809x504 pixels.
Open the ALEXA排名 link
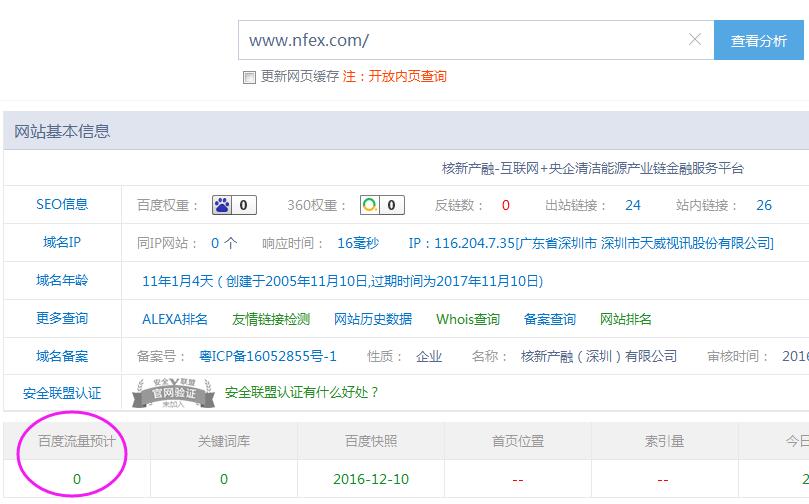[x=175, y=319]
